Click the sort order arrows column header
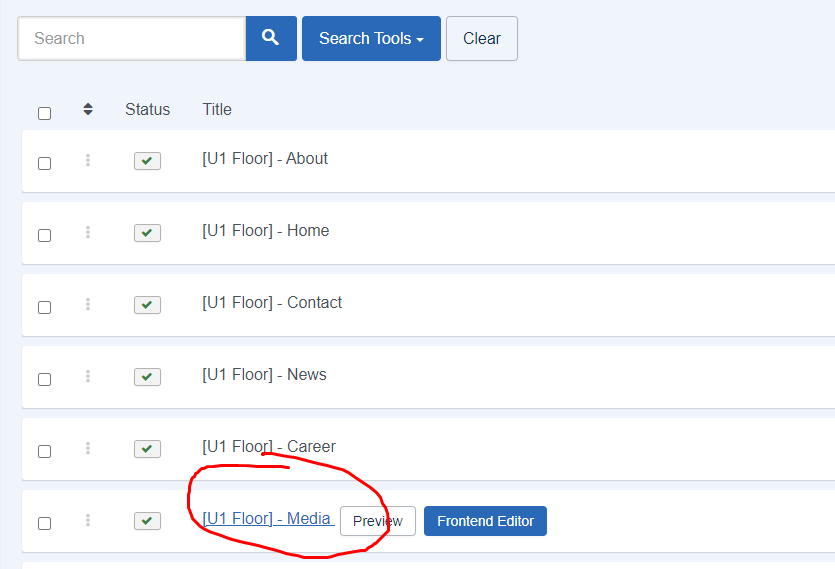This screenshot has width=835, height=569. (x=88, y=109)
